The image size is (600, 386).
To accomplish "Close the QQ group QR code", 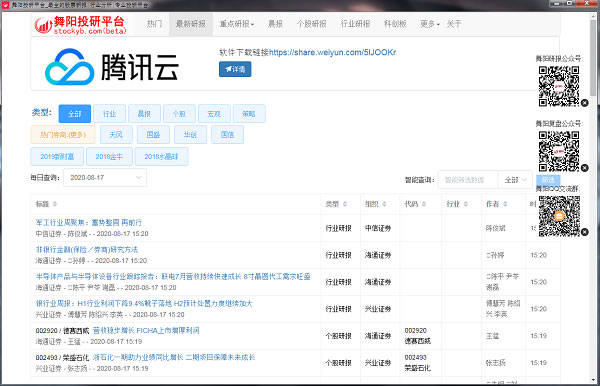I will [584, 232].
